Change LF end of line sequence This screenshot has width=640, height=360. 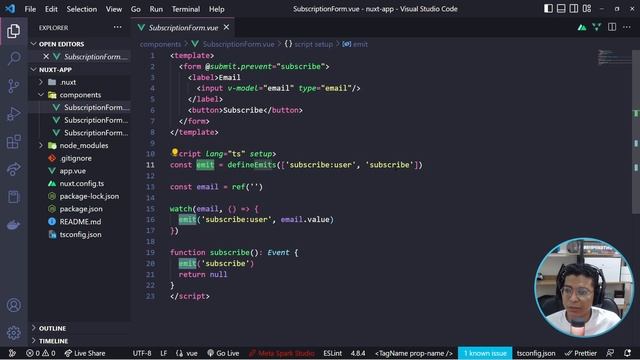point(164,353)
